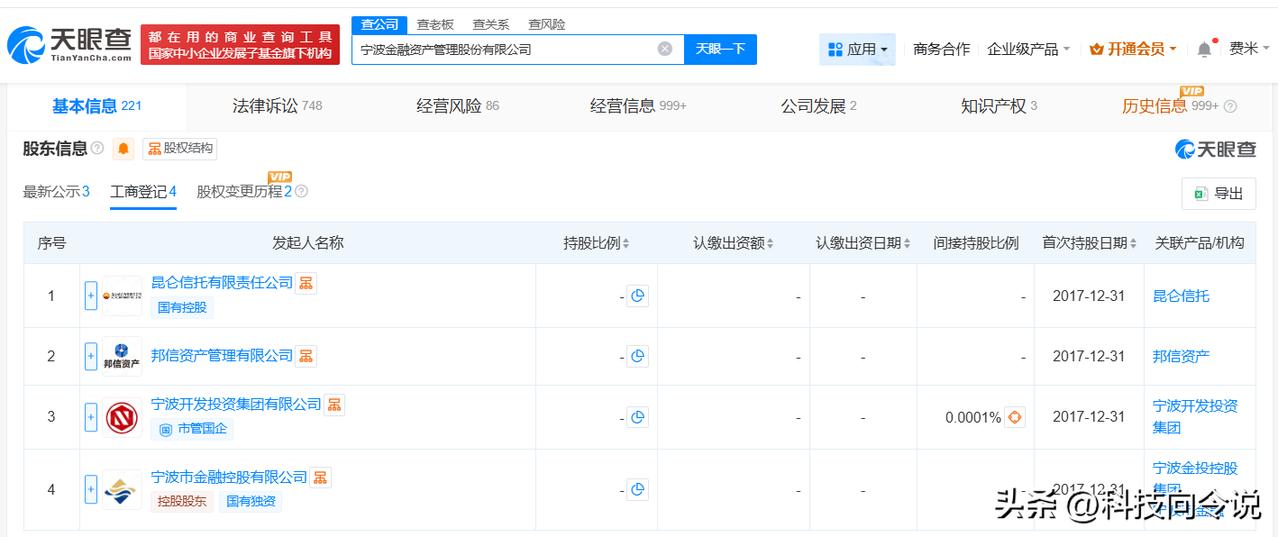The width and height of the screenshot is (1278, 537).
Task: Open the 宁波市金融控股有限公司 company link
Action: pyautogui.click(x=229, y=477)
